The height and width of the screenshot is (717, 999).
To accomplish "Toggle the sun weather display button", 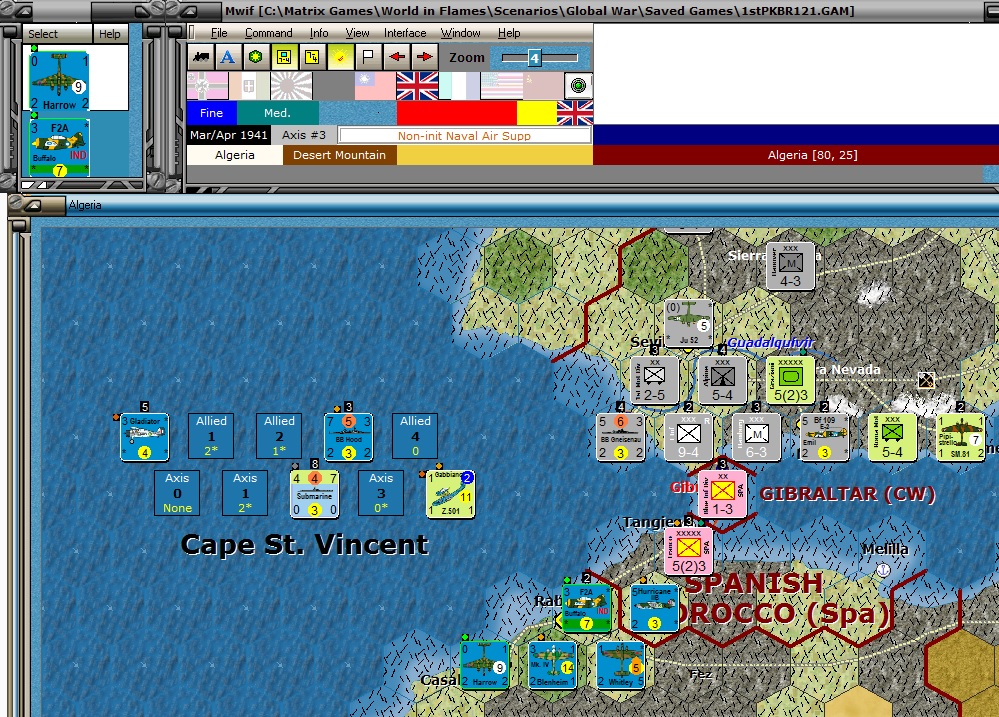I will pos(340,57).
